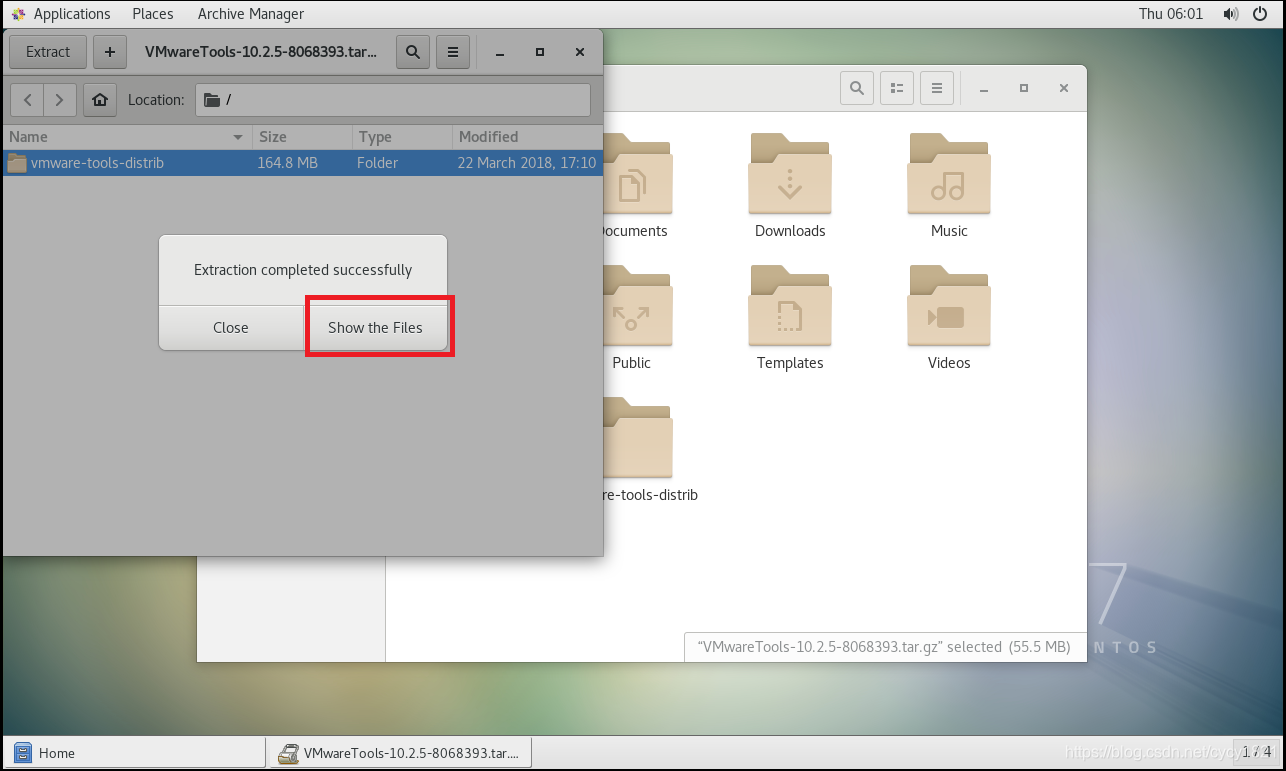The width and height of the screenshot is (1286, 771).
Task: Search in the Files window
Action: [857, 88]
